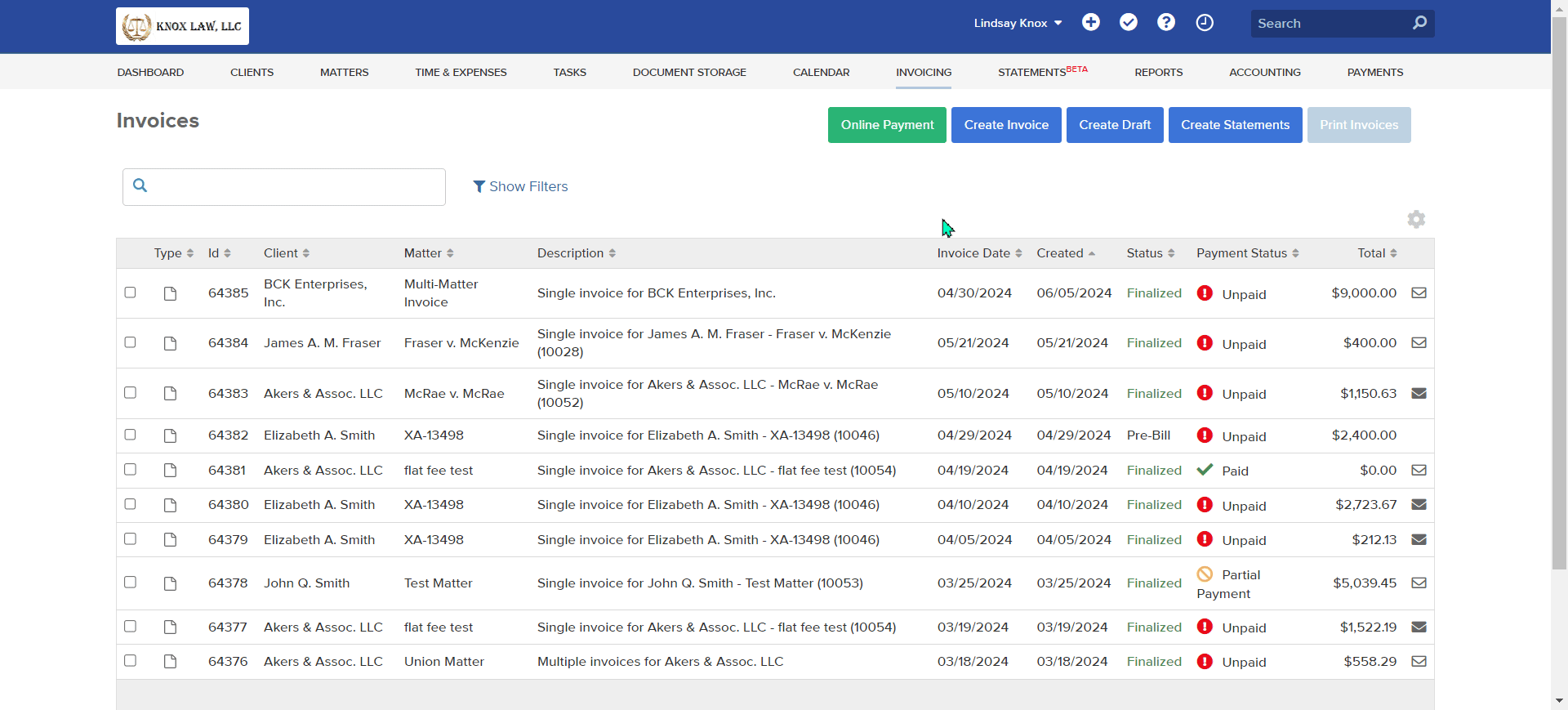
Task: Go to the Dashboard tab
Action: click(150, 72)
